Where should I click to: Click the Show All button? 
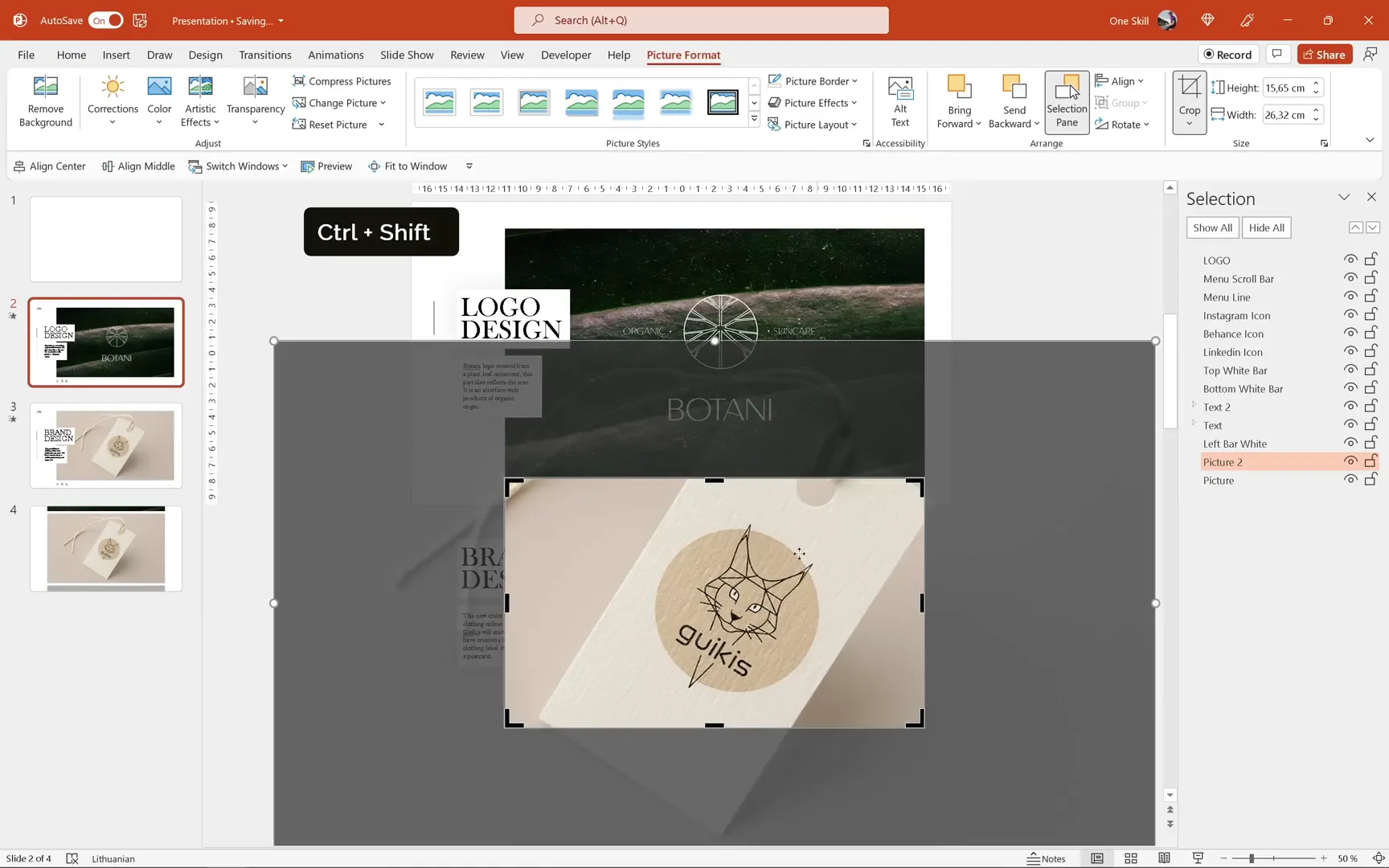point(1212,227)
